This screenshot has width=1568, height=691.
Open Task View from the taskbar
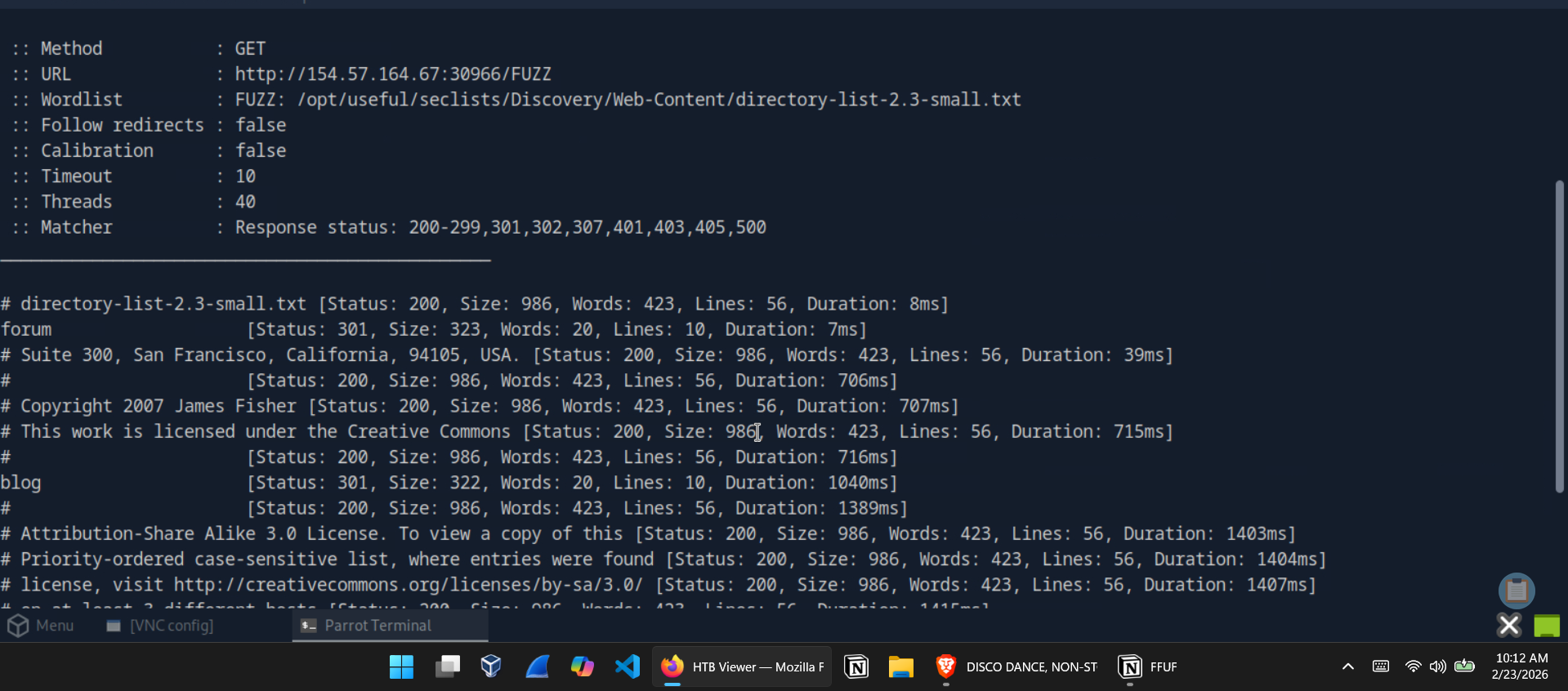(x=447, y=666)
